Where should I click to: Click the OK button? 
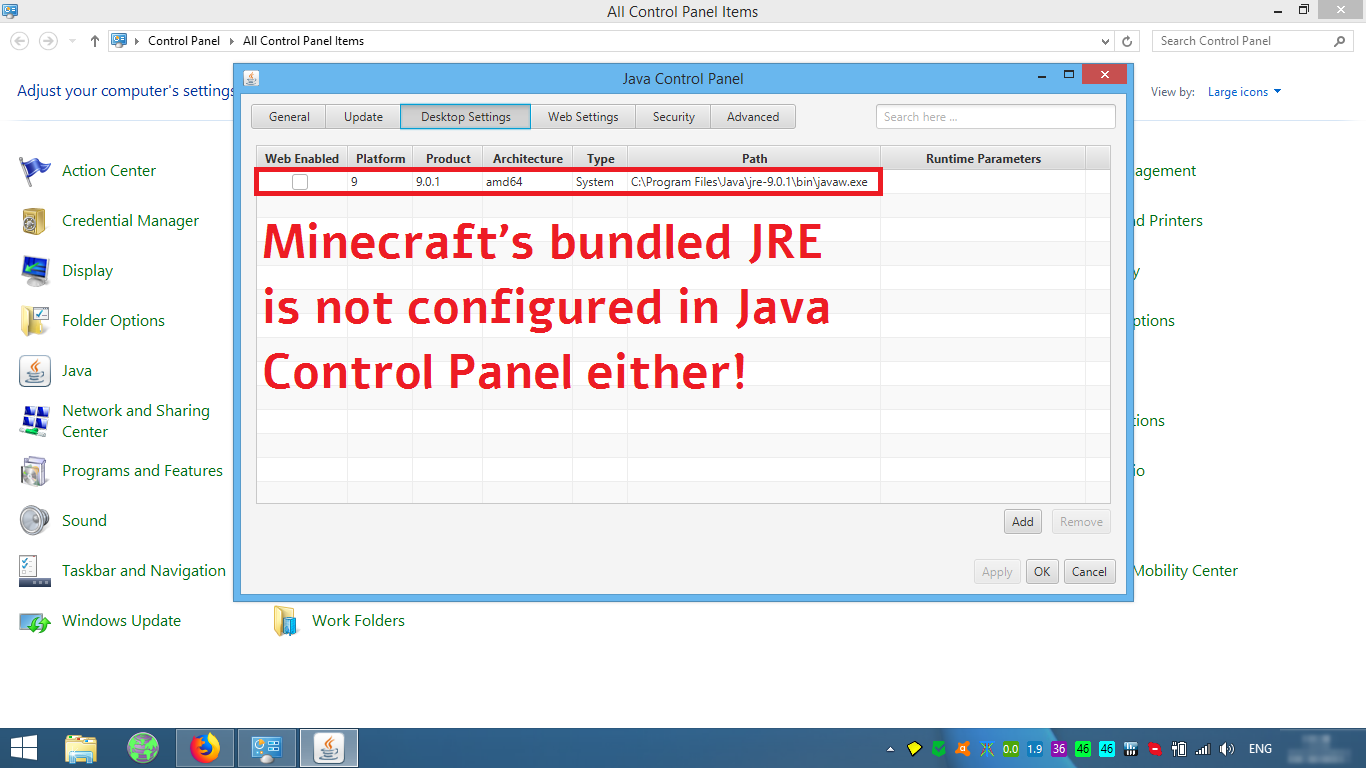[1042, 572]
